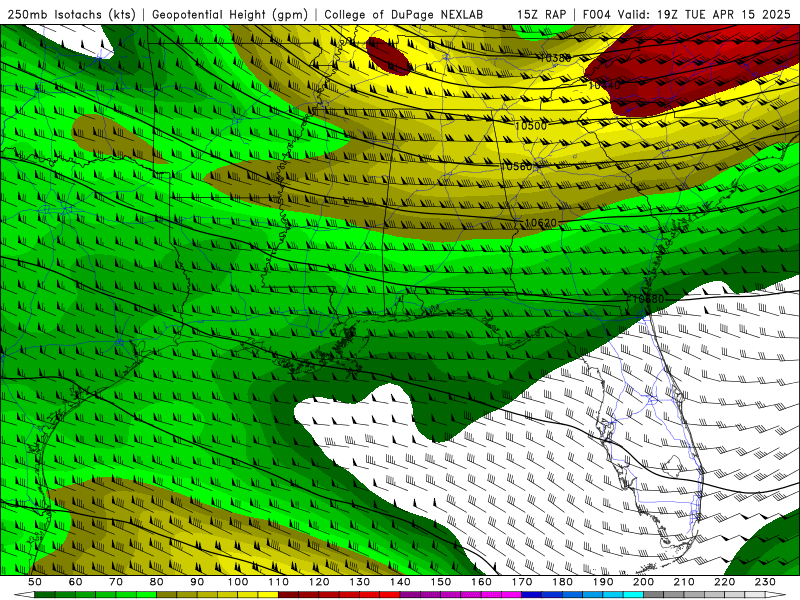Viewport: 800px width, 600px height.
Task: Click the 190 value on the color scale
Action: tap(603, 582)
